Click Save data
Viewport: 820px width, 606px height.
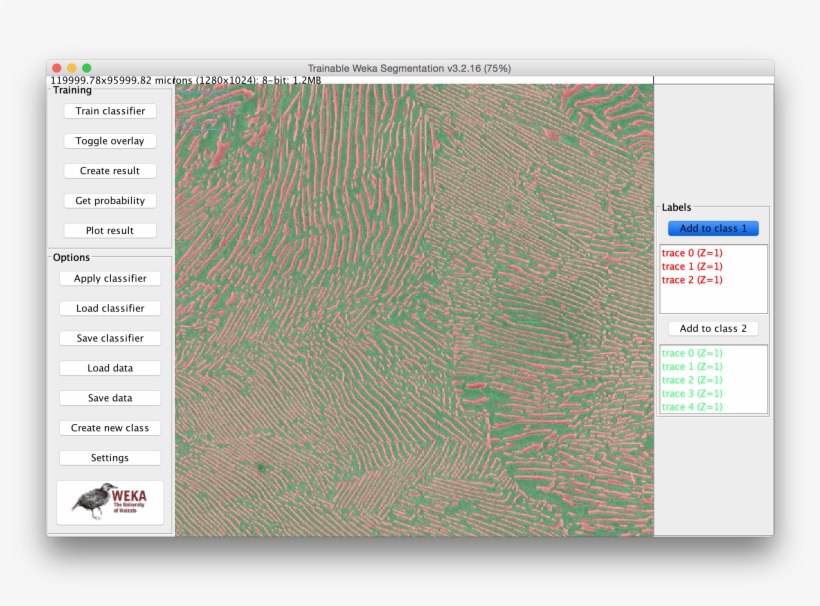click(109, 397)
